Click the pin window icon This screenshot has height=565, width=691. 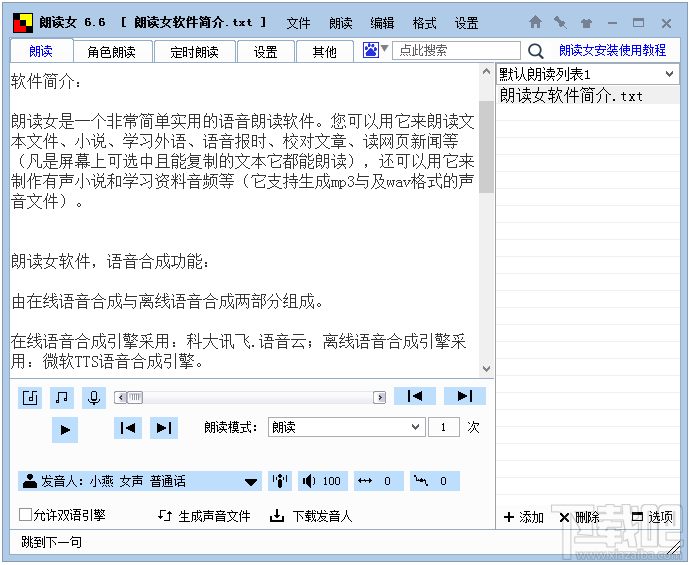(x=561, y=22)
